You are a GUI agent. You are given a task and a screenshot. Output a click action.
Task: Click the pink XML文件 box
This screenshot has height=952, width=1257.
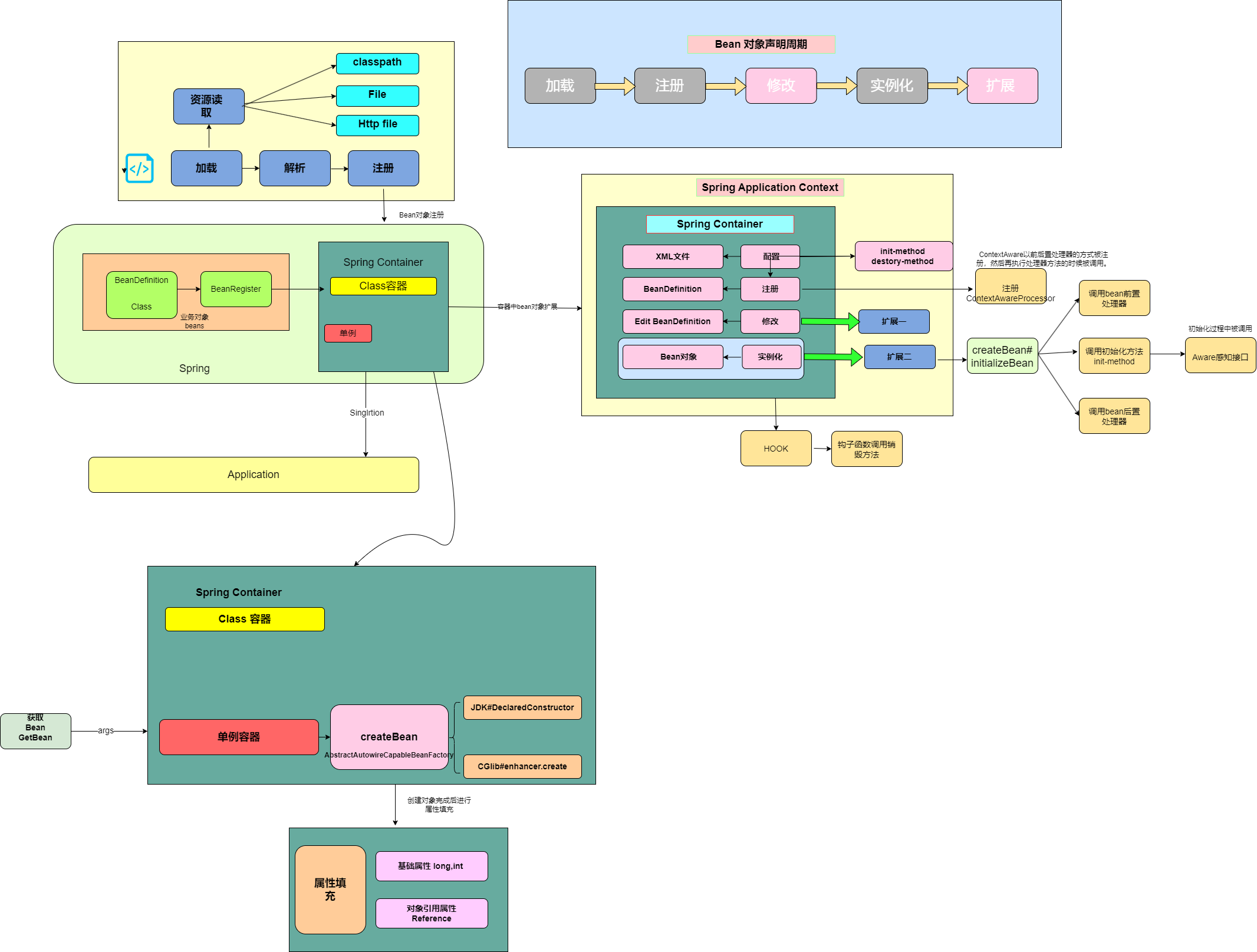click(673, 256)
